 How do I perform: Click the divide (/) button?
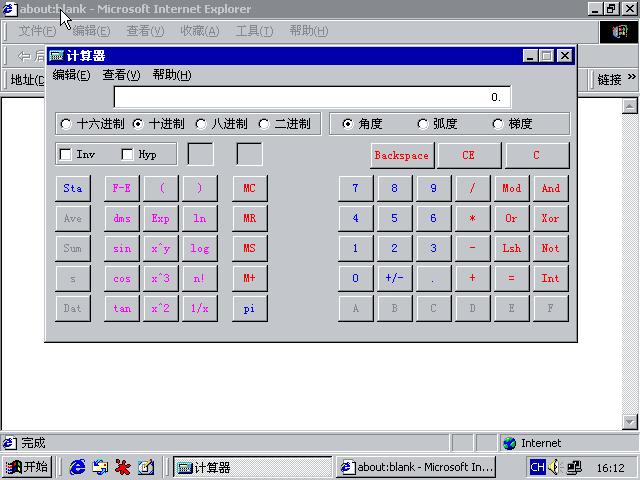473,188
